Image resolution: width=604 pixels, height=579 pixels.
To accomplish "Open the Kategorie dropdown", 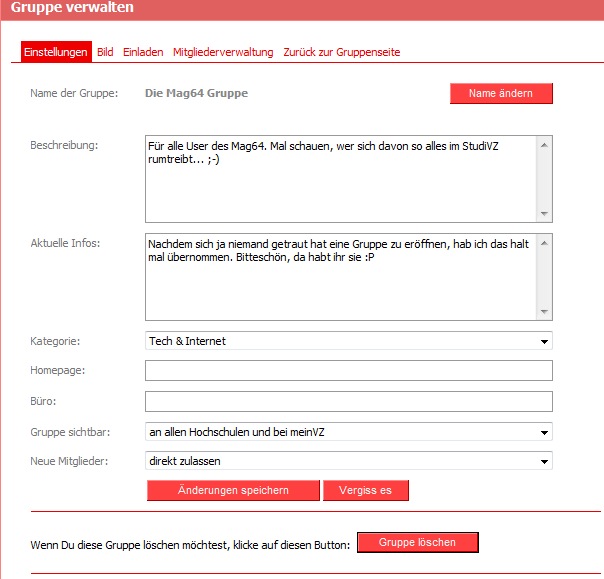I will click(349, 341).
